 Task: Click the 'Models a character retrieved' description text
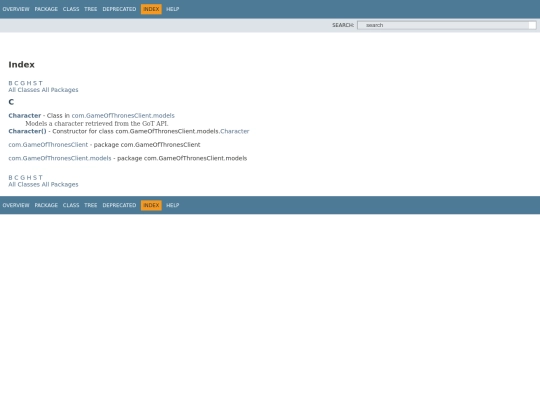coord(97,123)
